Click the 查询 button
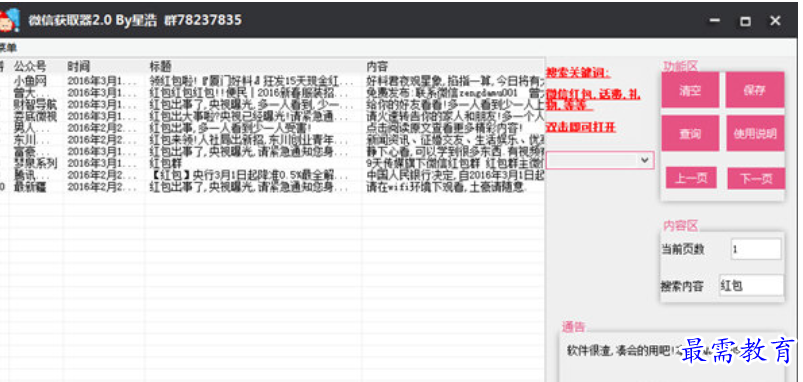Image resolution: width=803 pixels, height=382 pixels. click(x=690, y=134)
